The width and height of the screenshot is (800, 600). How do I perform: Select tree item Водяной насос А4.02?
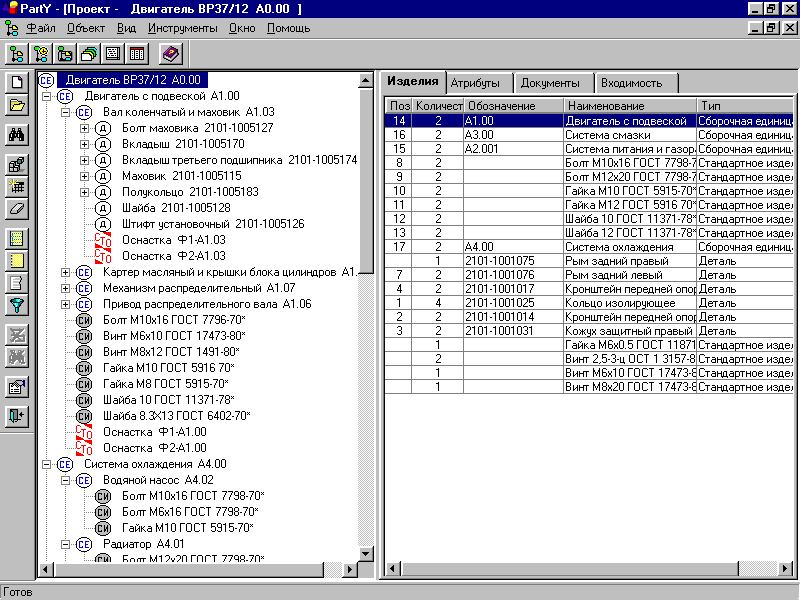point(158,480)
